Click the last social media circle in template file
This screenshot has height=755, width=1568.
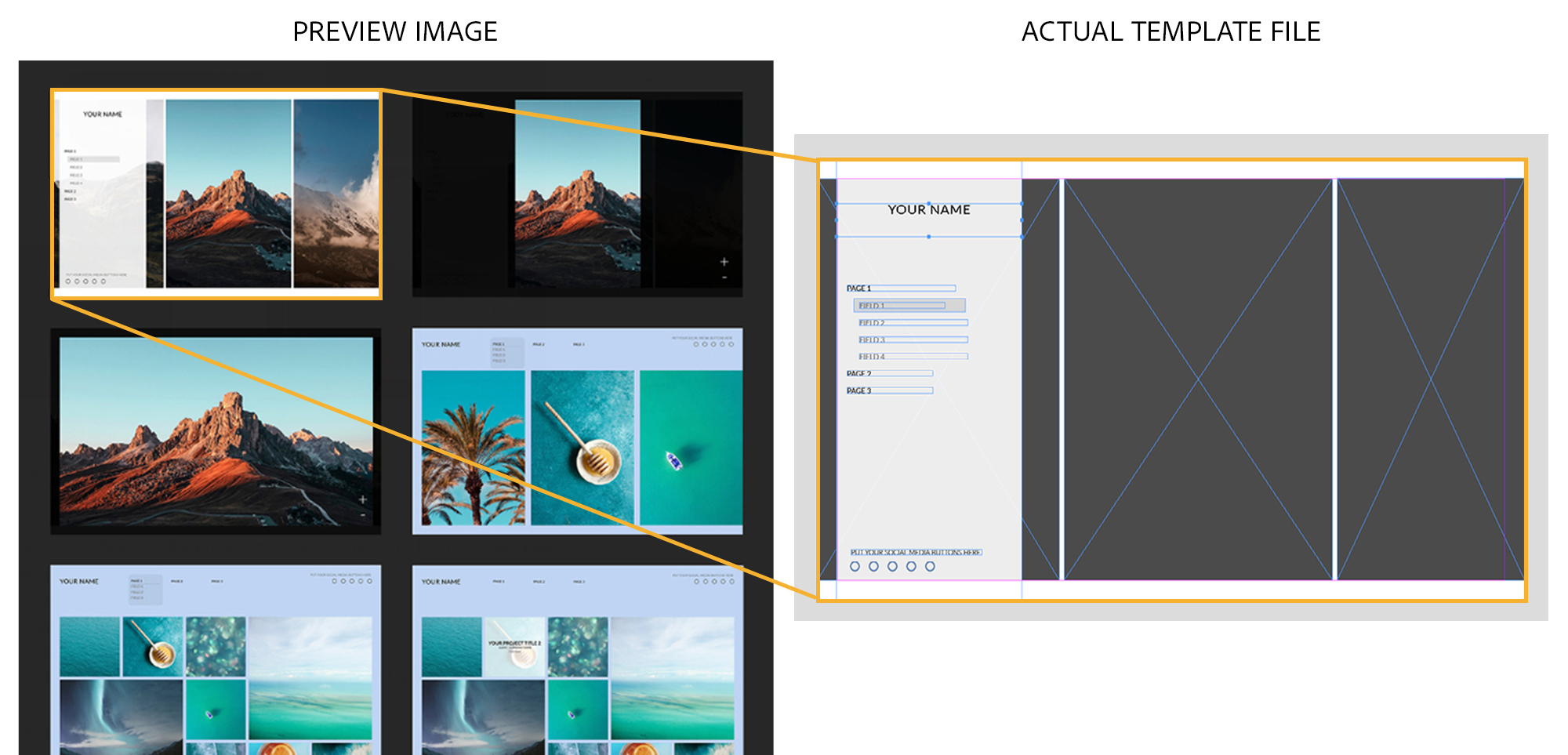930,566
